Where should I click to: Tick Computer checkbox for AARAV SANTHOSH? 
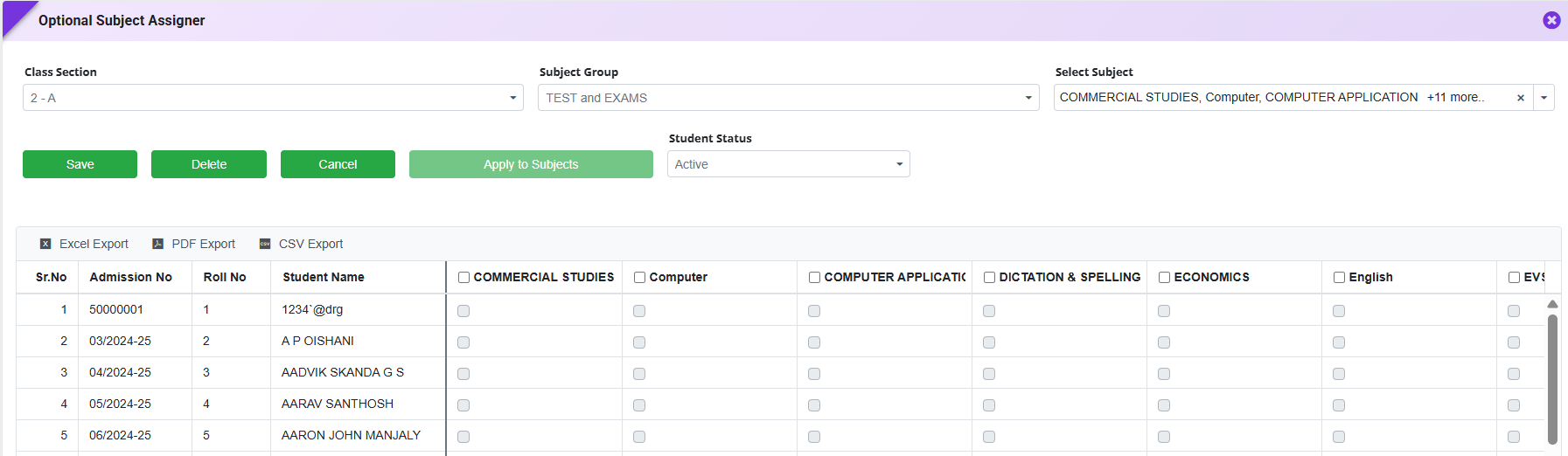click(639, 405)
